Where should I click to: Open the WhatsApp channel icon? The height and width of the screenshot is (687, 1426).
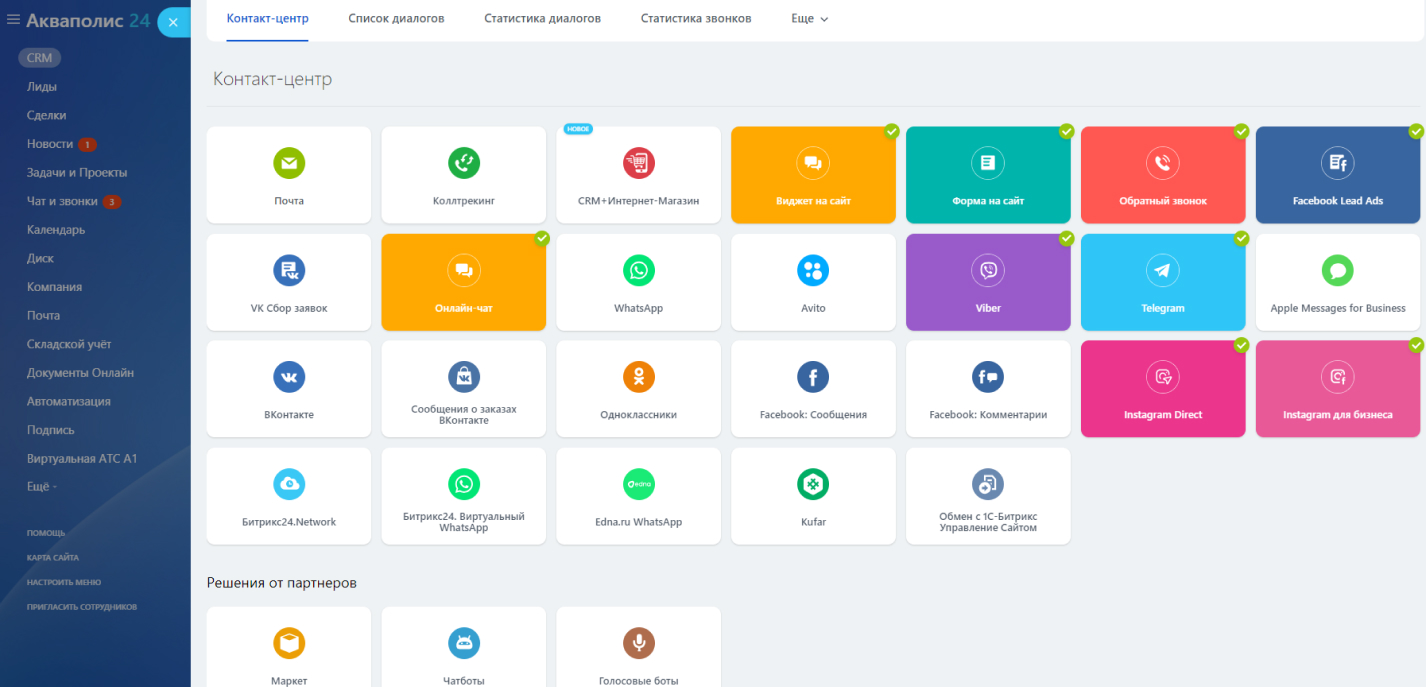638,270
